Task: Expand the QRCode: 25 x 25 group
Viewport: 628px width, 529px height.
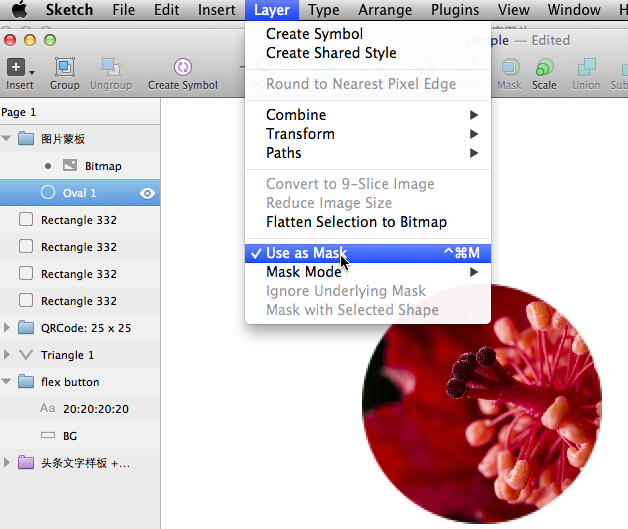Action: pyautogui.click(x=8, y=328)
